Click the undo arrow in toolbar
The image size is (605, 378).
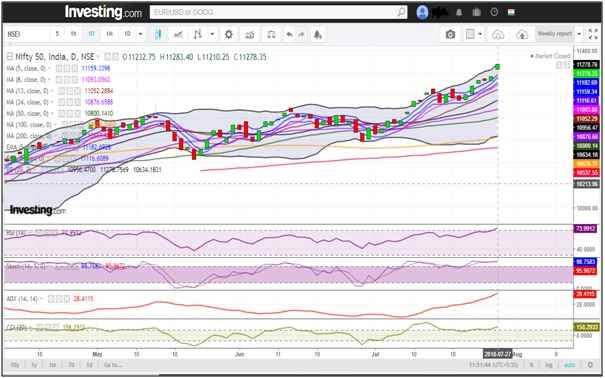point(289,35)
